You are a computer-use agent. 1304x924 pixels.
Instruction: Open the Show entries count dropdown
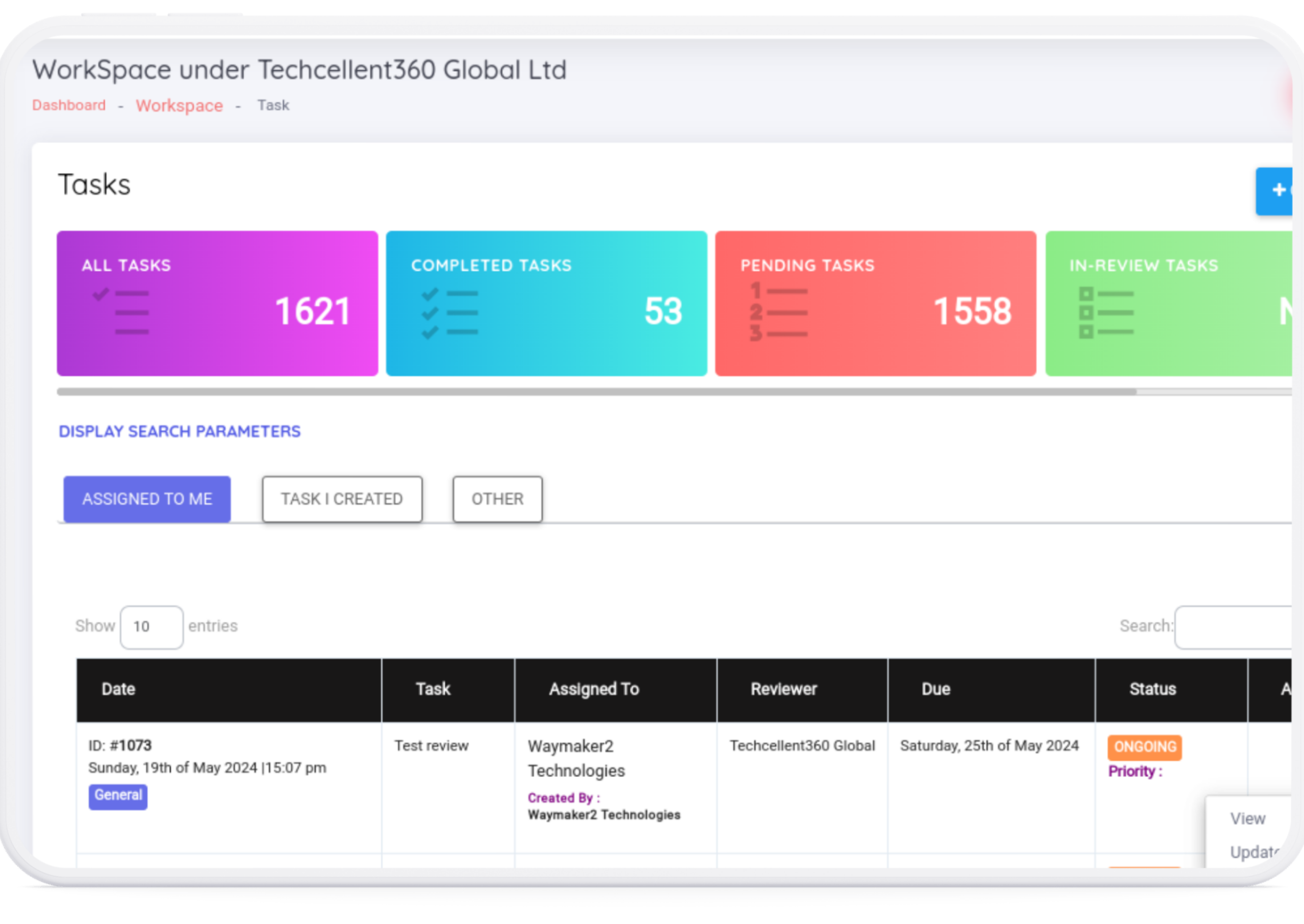151,626
